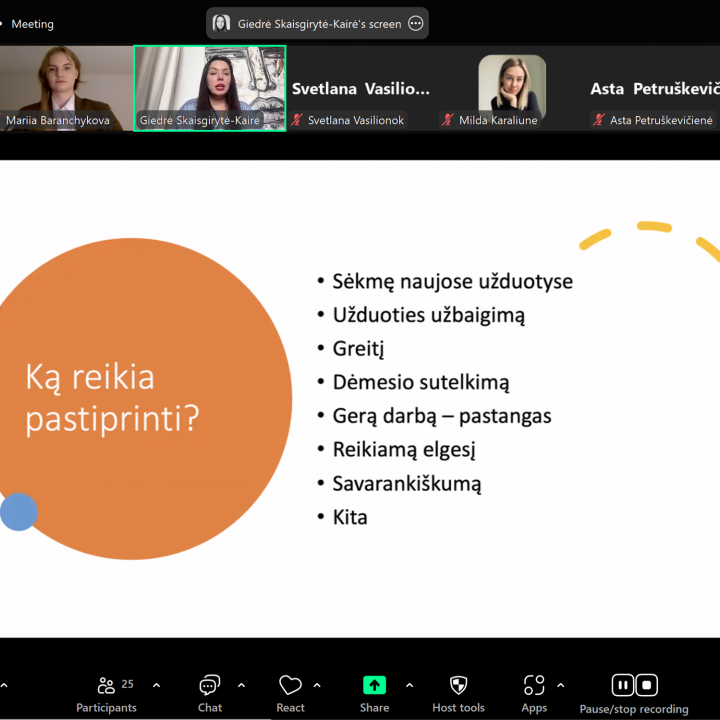The width and height of the screenshot is (720, 720).
Task: Expand the Apps options chevron
Action: coord(561,686)
